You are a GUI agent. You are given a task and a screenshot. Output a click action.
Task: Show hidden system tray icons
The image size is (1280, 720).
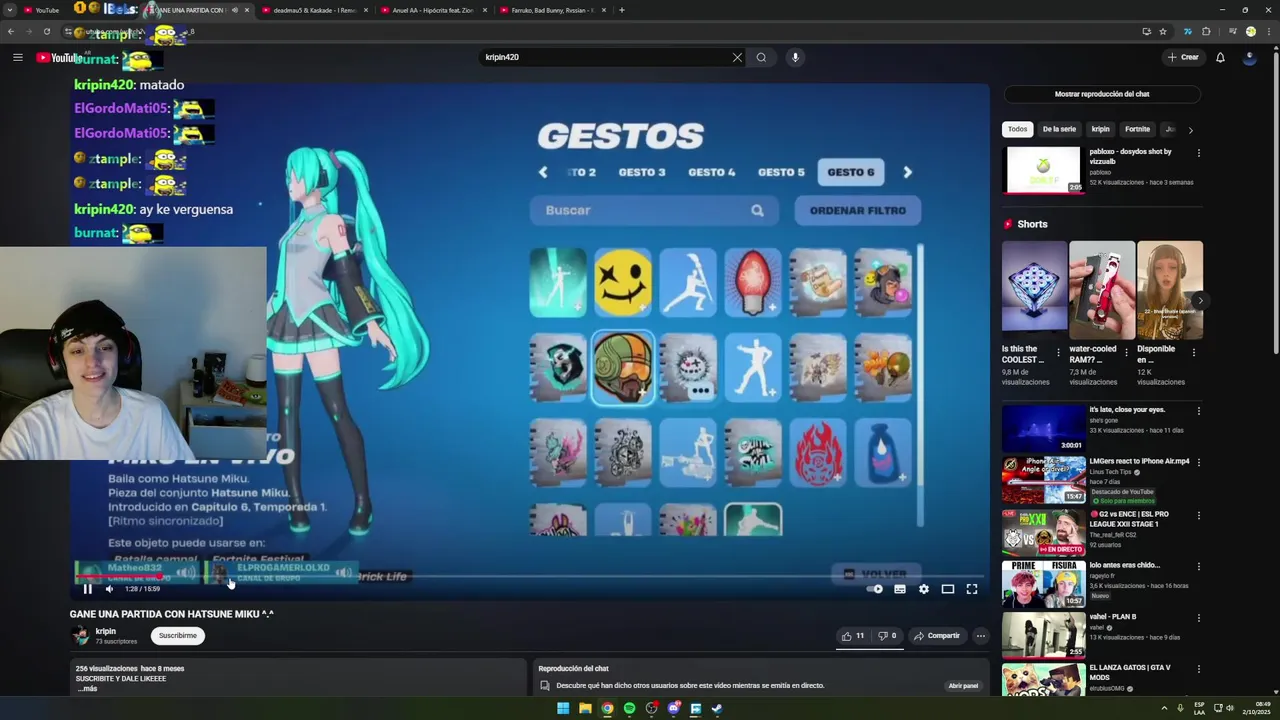1165,709
